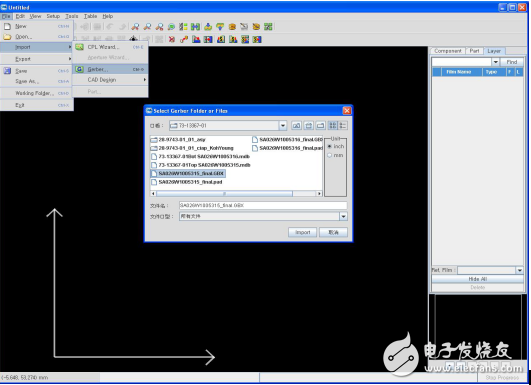The height and width of the screenshot is (385, 531).
Task: Click the horizontal scrollbar in file list
Action: pos(224,194)
